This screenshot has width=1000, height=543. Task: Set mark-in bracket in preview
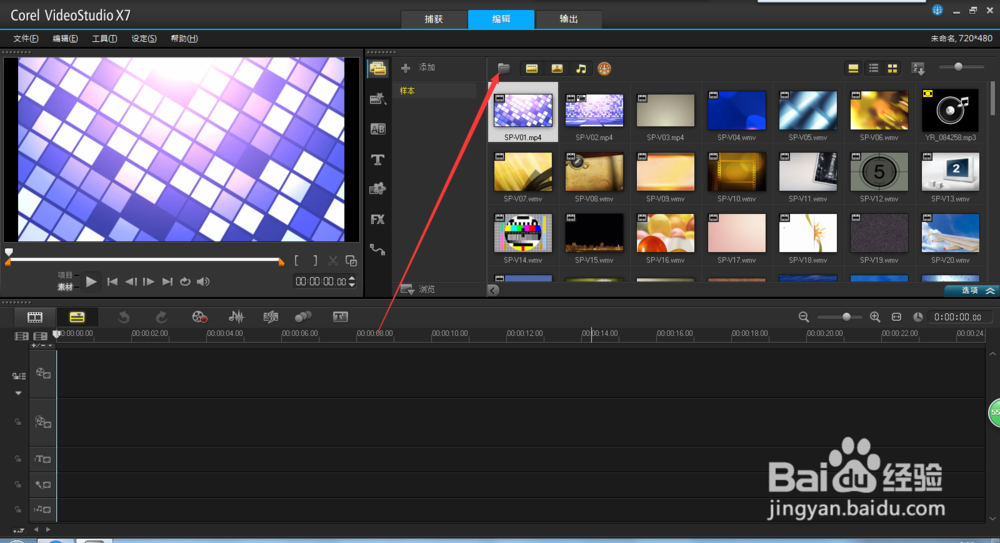[x=297, y=261]
